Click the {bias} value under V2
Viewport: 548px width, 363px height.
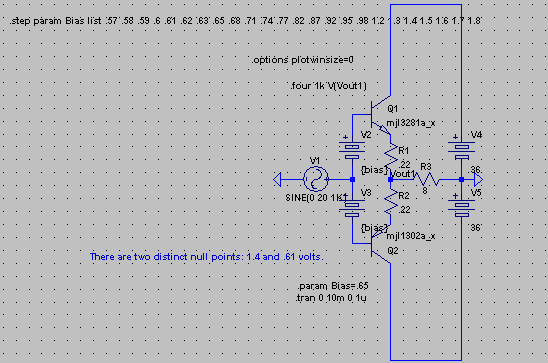coord(374,170)
